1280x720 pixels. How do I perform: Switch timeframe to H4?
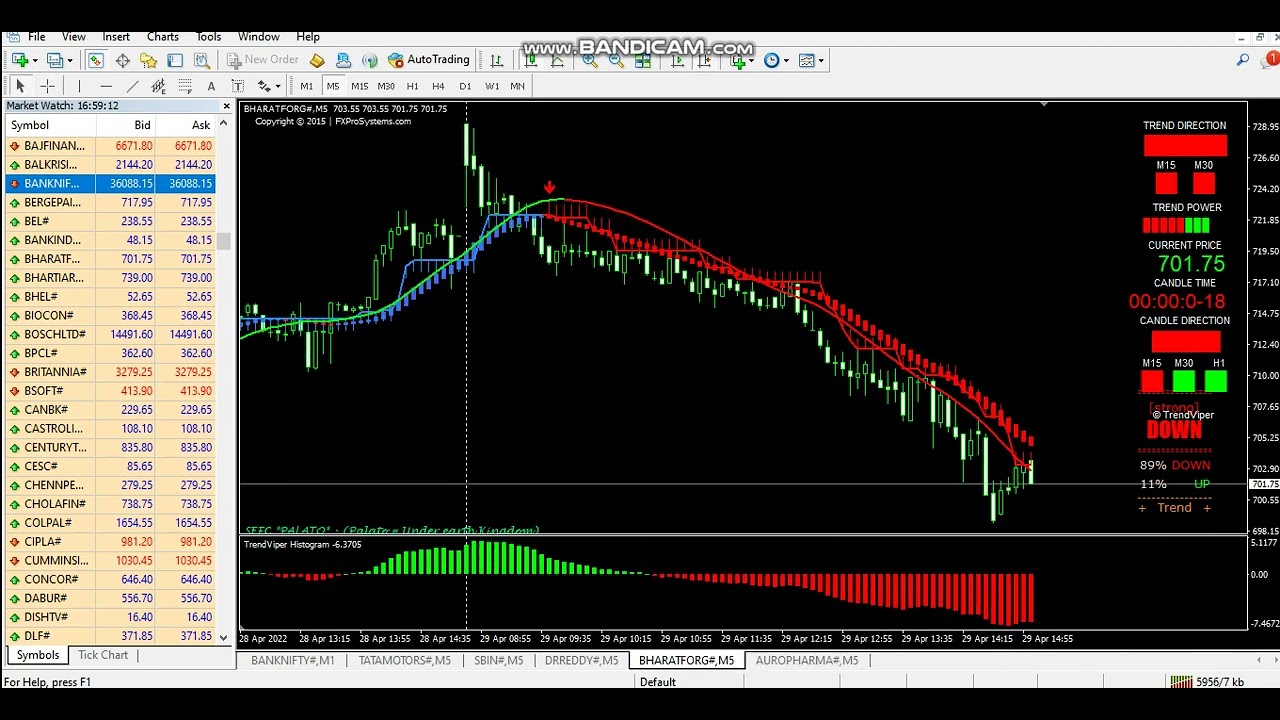tap(438, 86)
